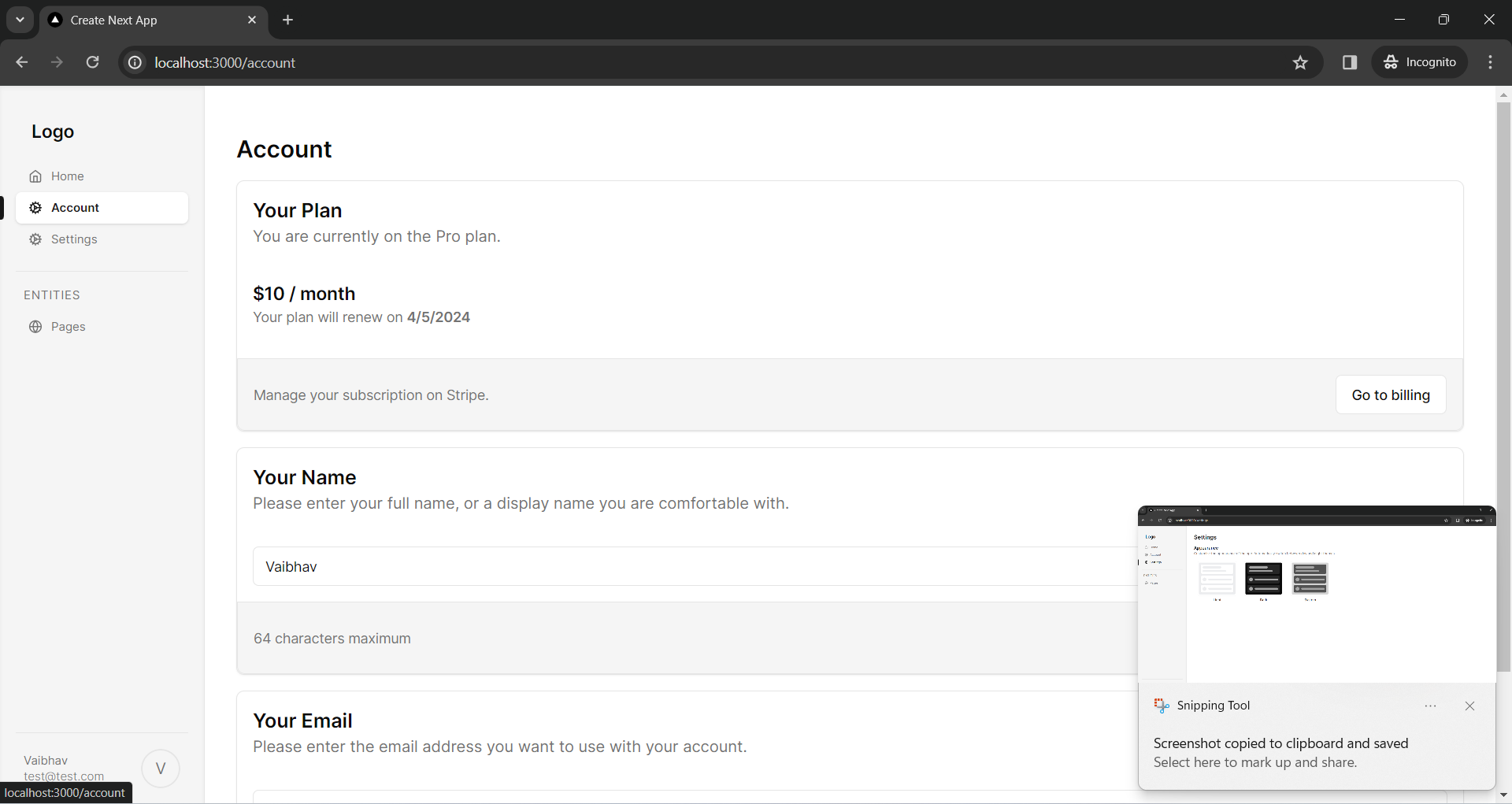
Task: Dismiss the Snipping Tool notification
Action: 1469,706
